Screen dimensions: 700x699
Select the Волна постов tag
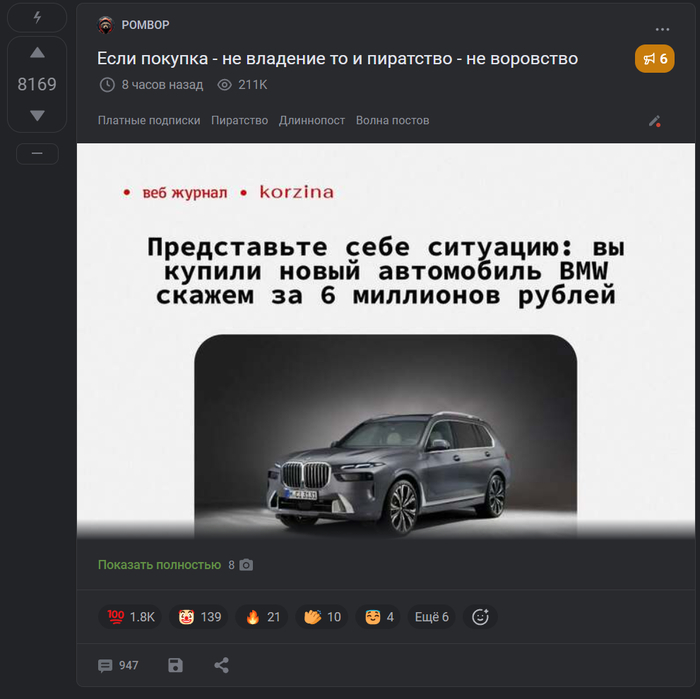click(x=392, y=121)
